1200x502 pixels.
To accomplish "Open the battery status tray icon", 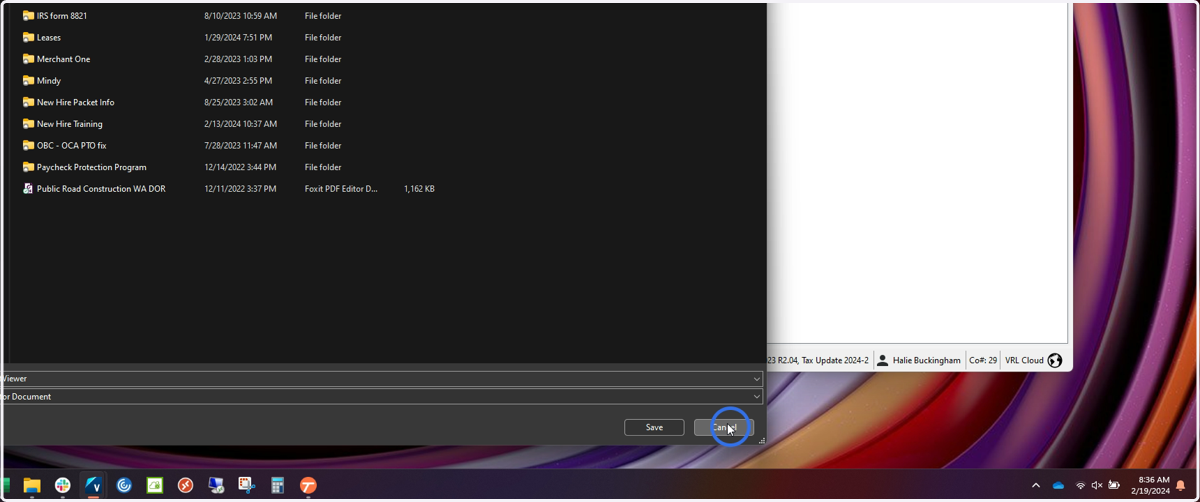I will click(1114, 485).
